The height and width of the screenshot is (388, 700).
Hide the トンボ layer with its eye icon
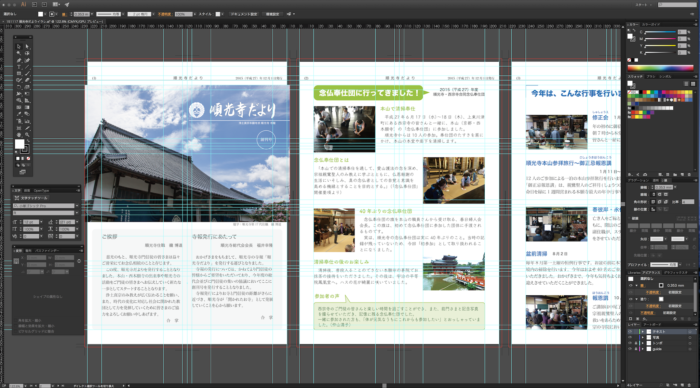pyautogui.click(x=630, y=343)
